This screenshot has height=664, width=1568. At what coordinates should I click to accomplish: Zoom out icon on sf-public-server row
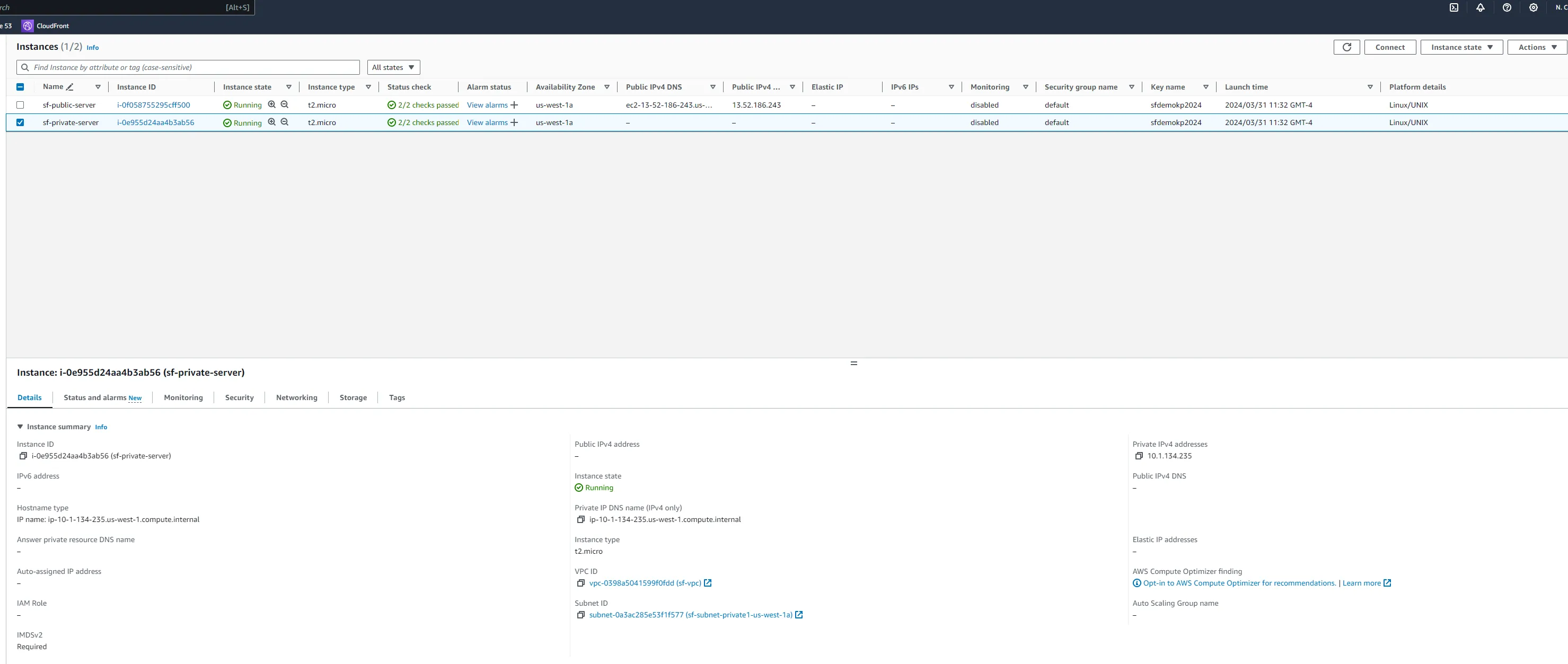coord(284,105)
